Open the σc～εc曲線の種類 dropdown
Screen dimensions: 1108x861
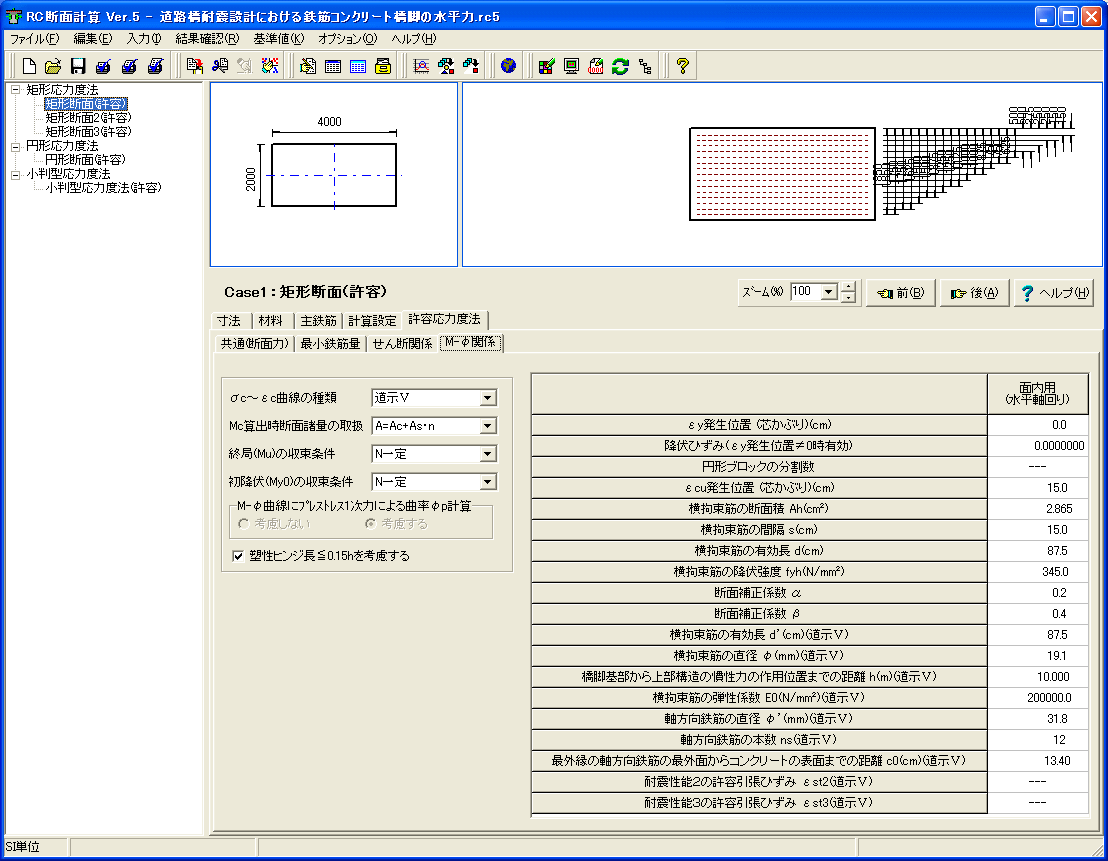[x=487, y=398]
